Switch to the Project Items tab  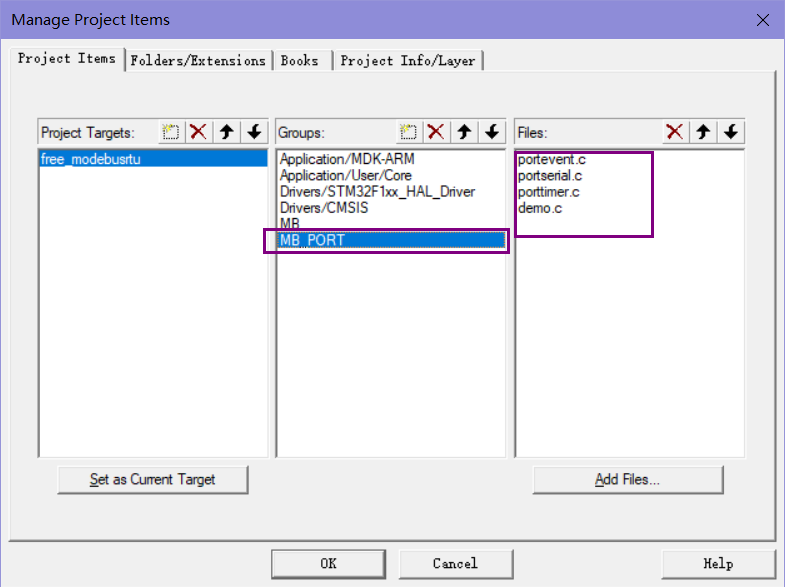point(67,59)
